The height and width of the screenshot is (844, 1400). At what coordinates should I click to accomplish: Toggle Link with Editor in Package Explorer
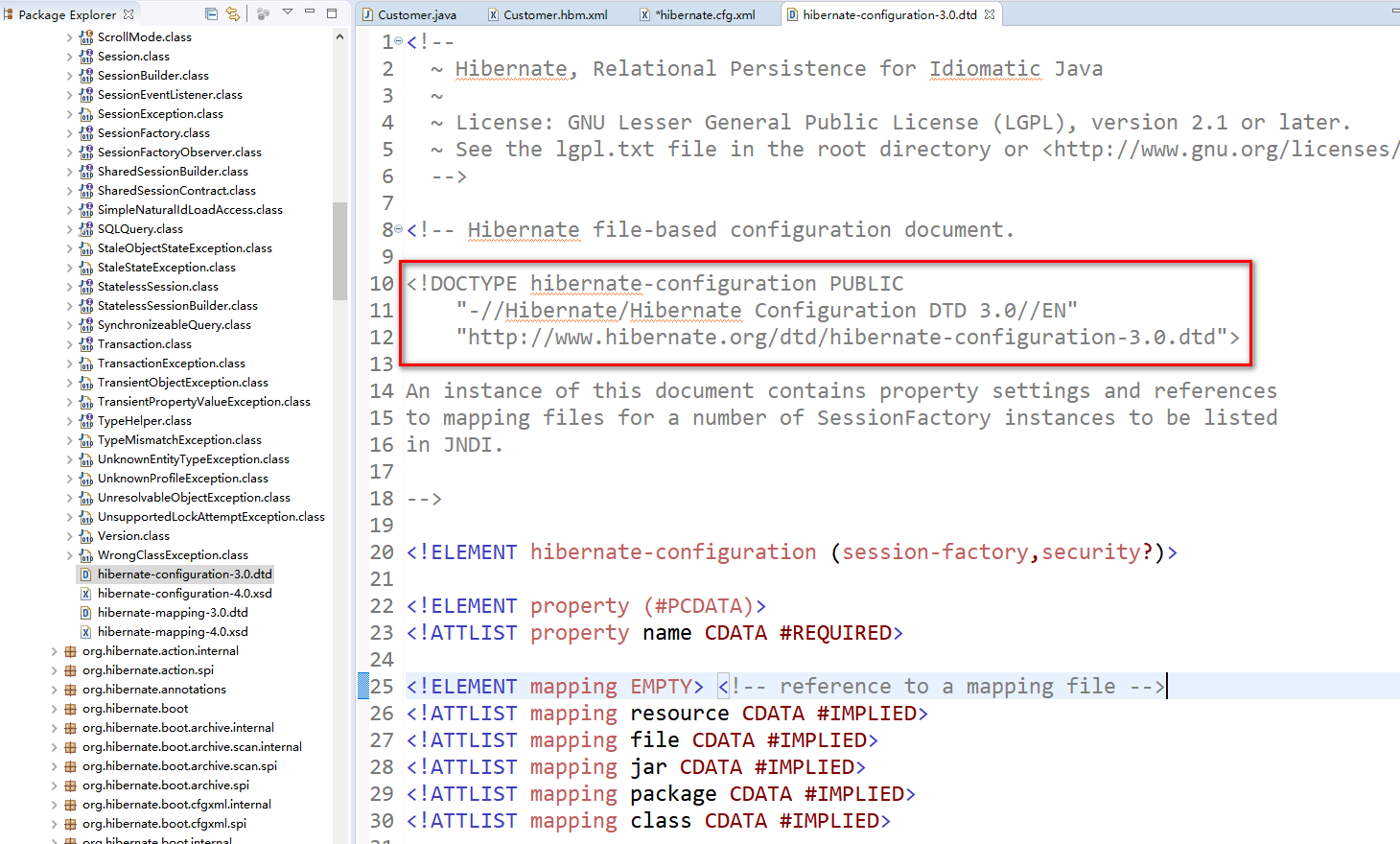point(233,13)
